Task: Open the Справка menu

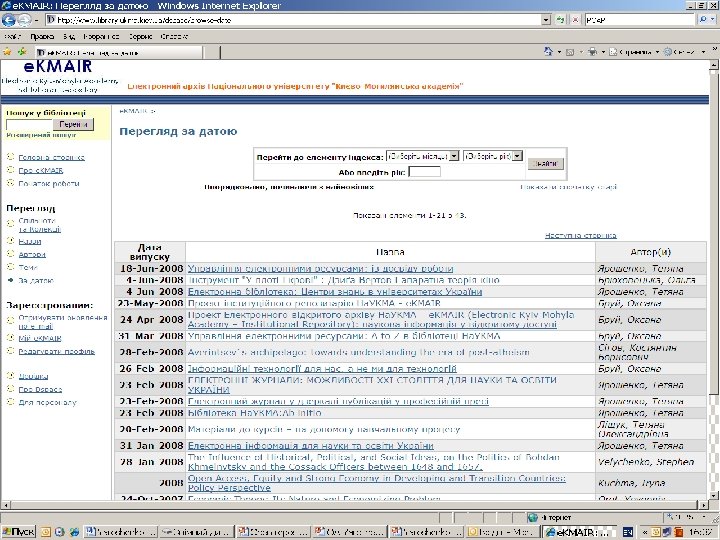Action: pos(174,36)
